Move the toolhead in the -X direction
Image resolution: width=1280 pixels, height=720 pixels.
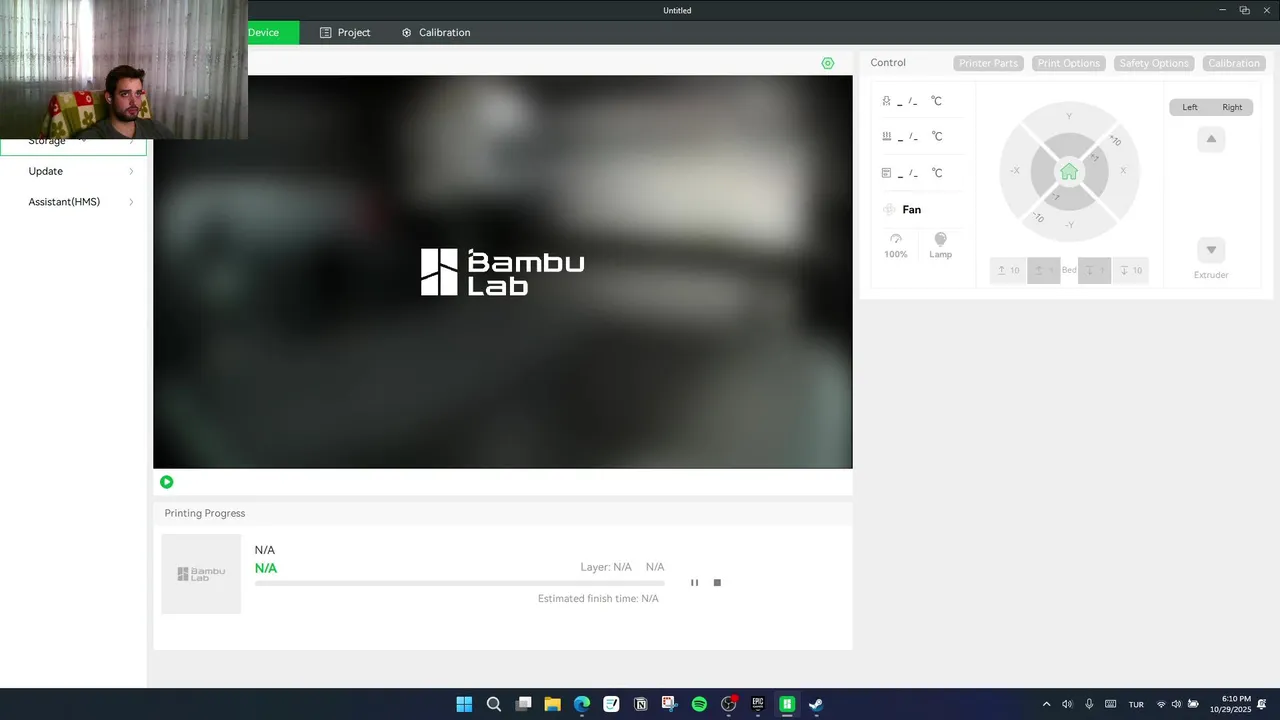point(1015,171)
